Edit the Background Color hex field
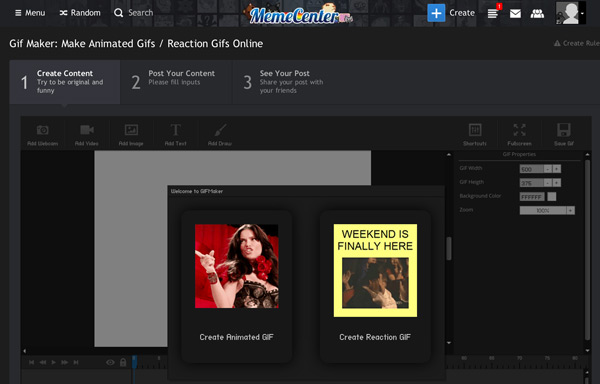 click(532, 197)
